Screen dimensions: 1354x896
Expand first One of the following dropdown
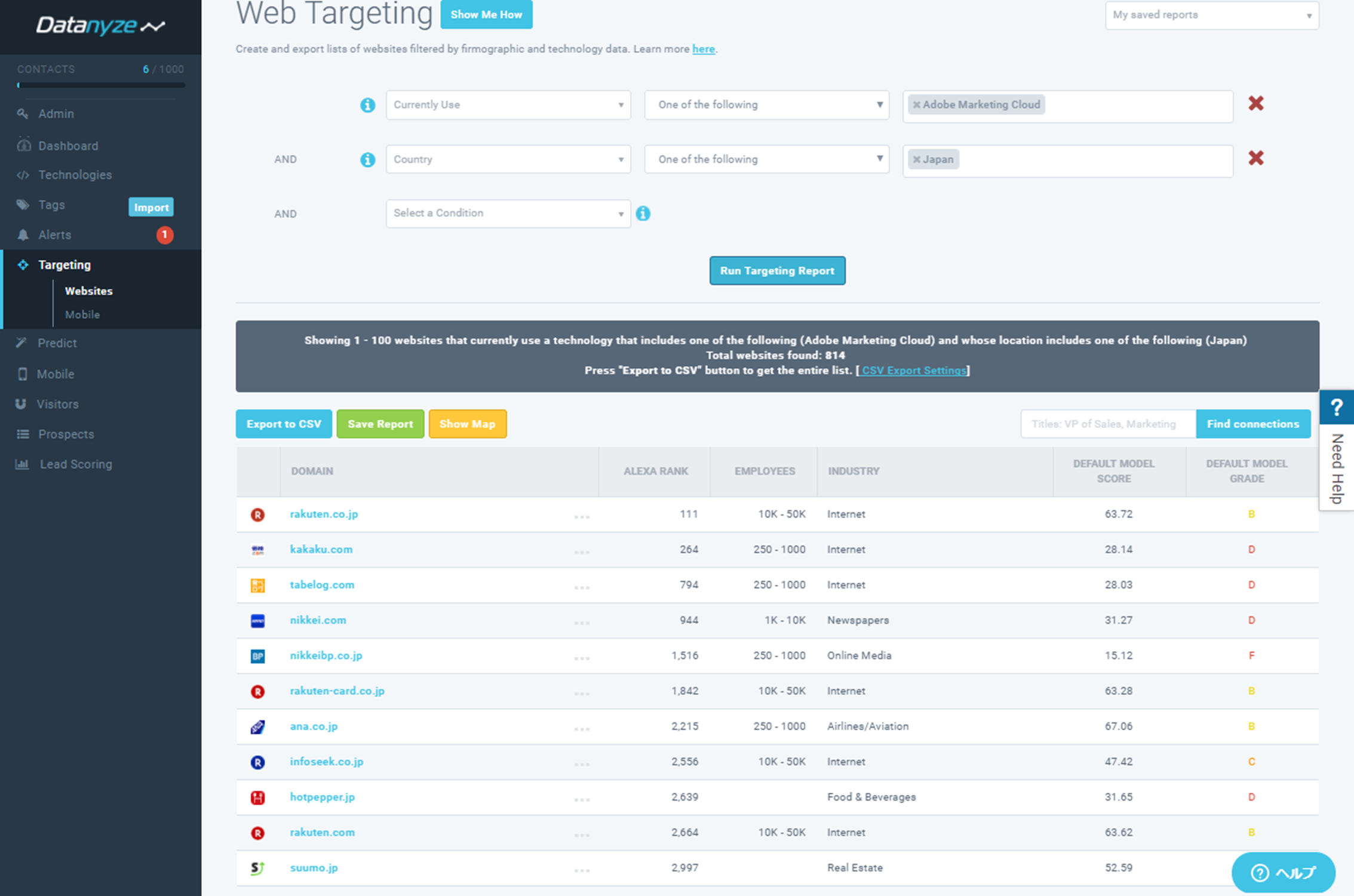766,105
